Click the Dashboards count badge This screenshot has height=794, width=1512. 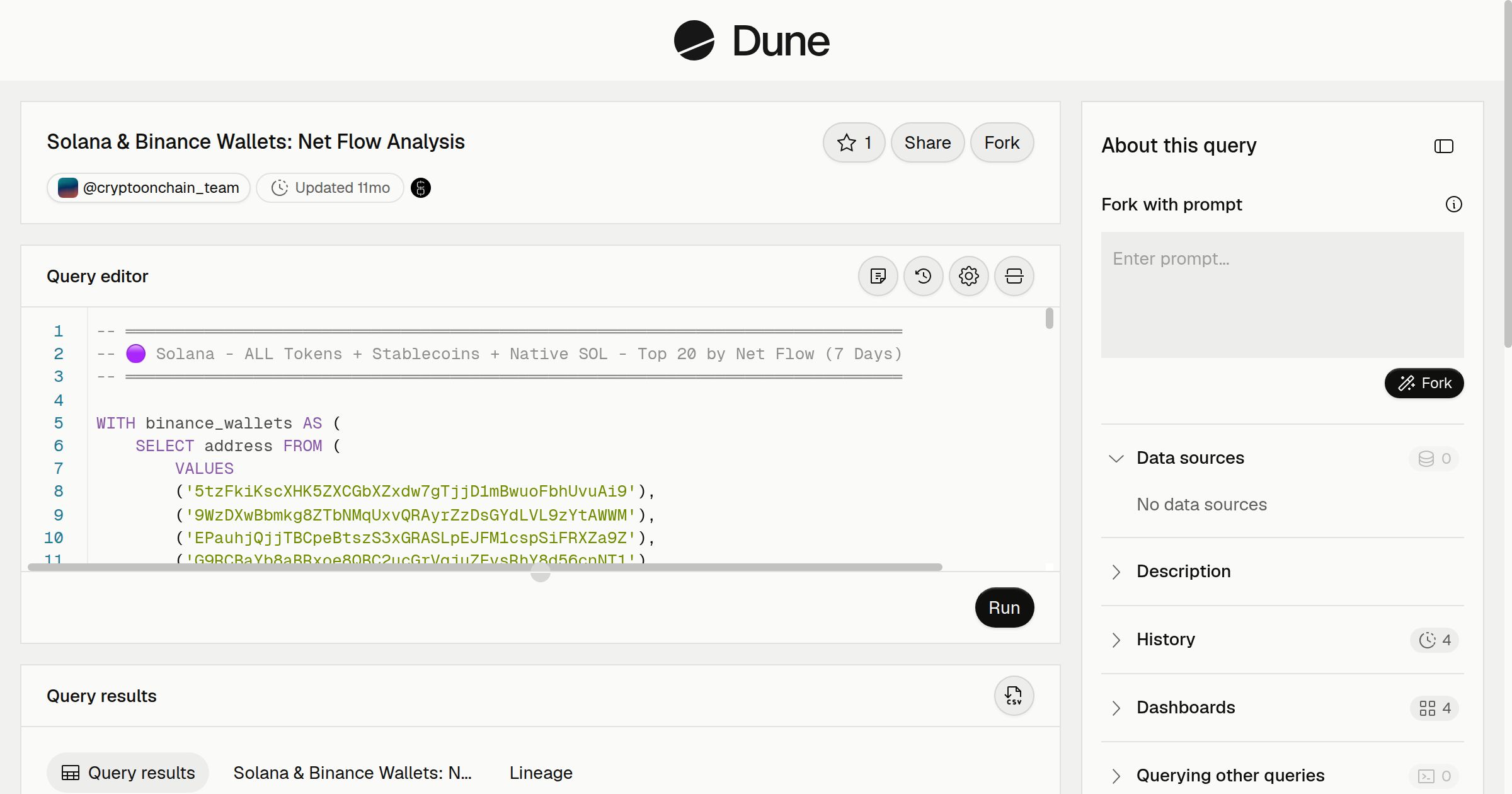coord(1435,708)
